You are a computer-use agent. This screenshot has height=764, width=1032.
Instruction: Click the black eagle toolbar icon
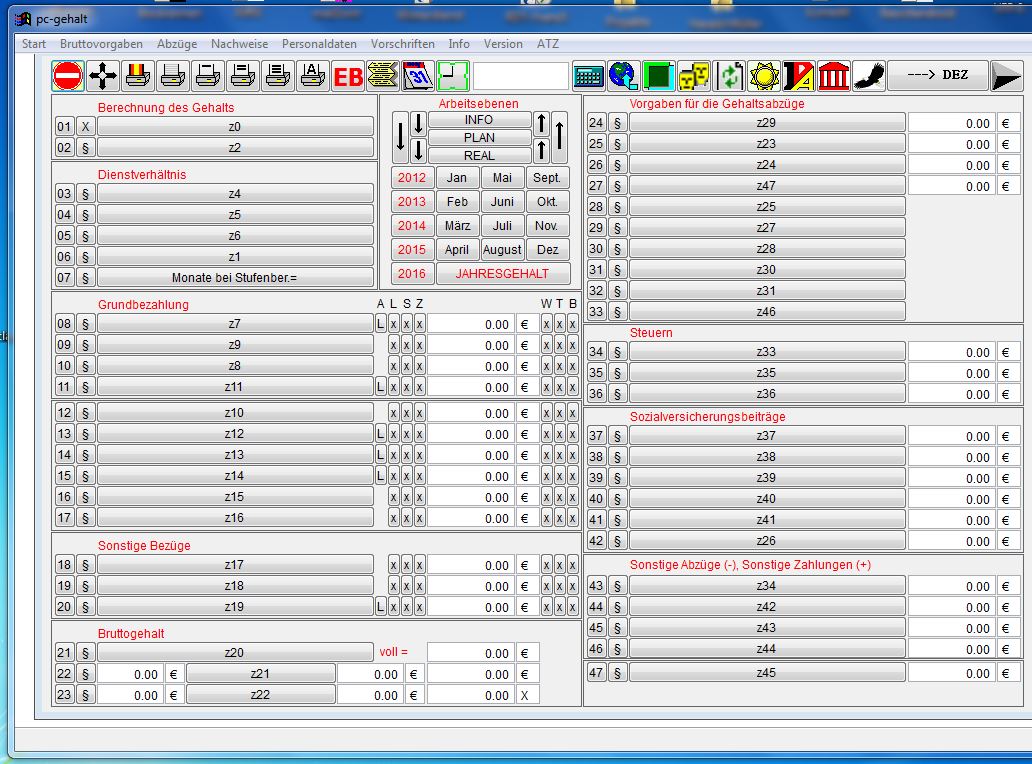point(869,76)
